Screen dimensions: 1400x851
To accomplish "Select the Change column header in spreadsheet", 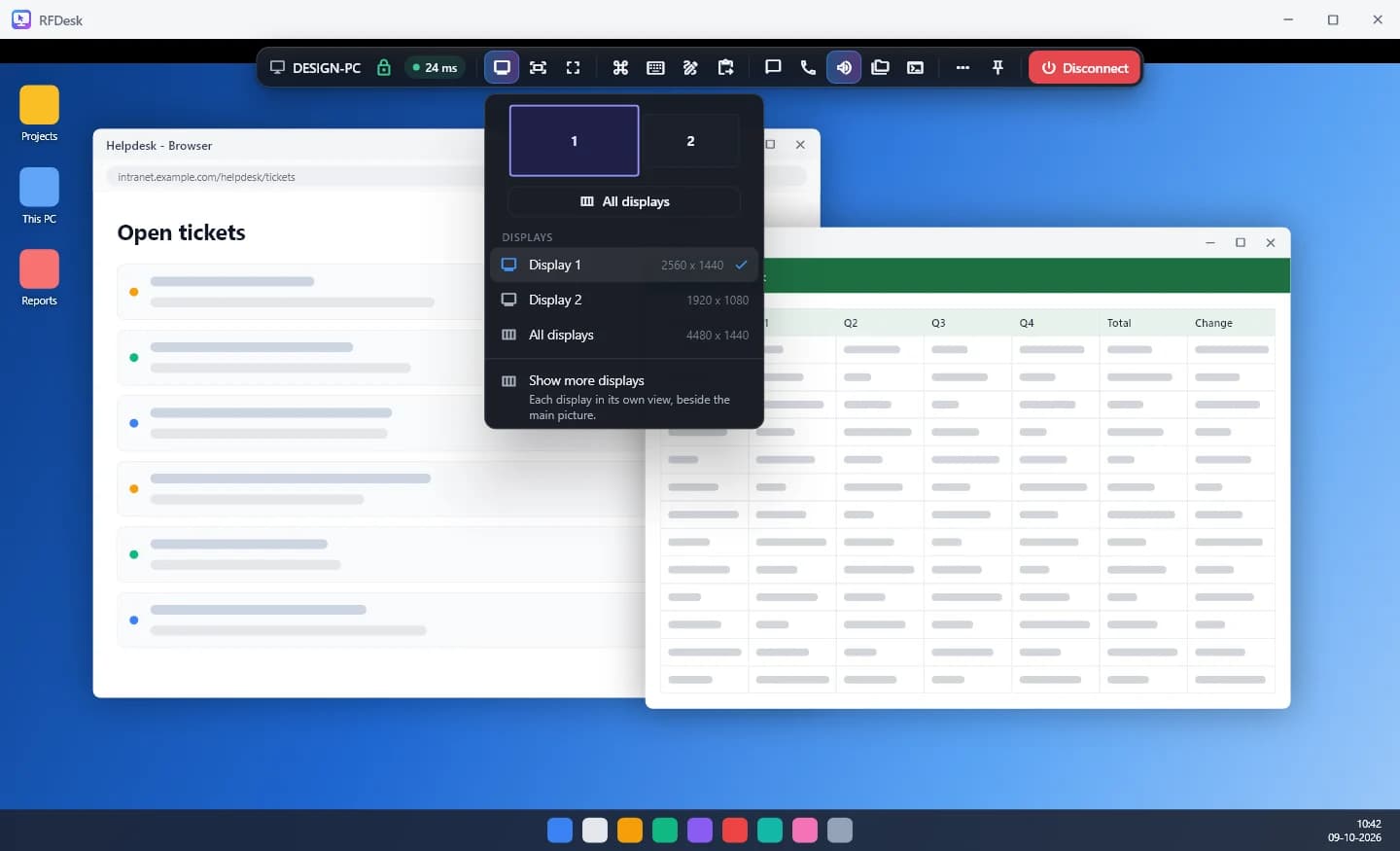I will [1231, 323].
